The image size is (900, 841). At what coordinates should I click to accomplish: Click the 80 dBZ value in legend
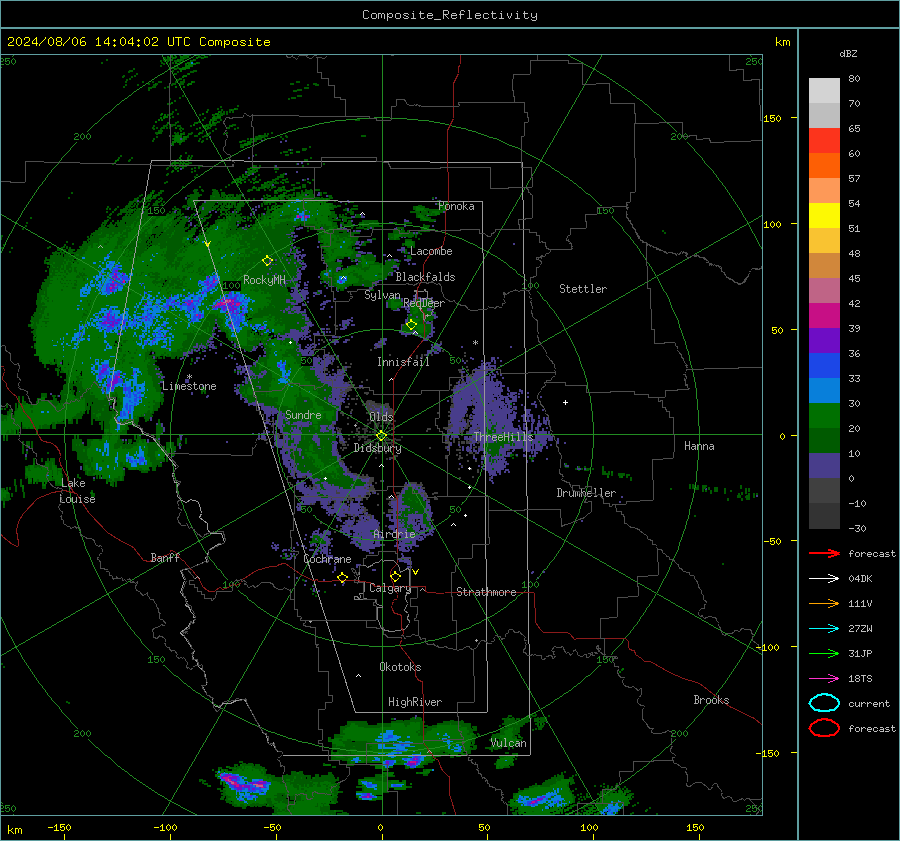coord(854,78)
